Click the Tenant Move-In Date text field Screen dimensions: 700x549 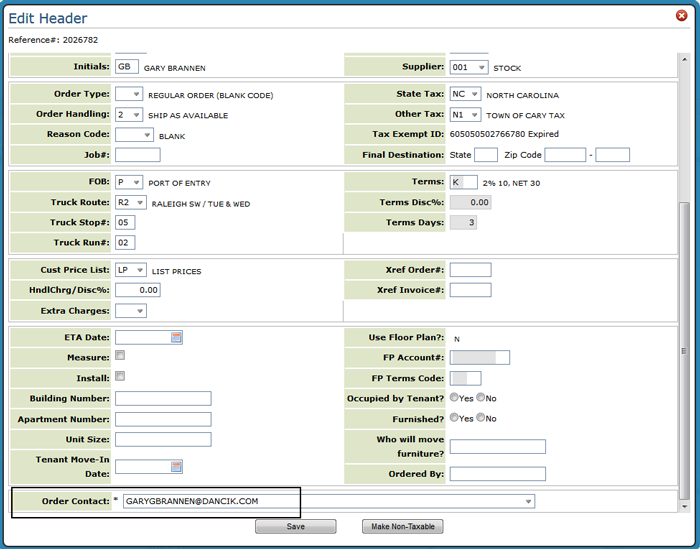tap(143, 467)
